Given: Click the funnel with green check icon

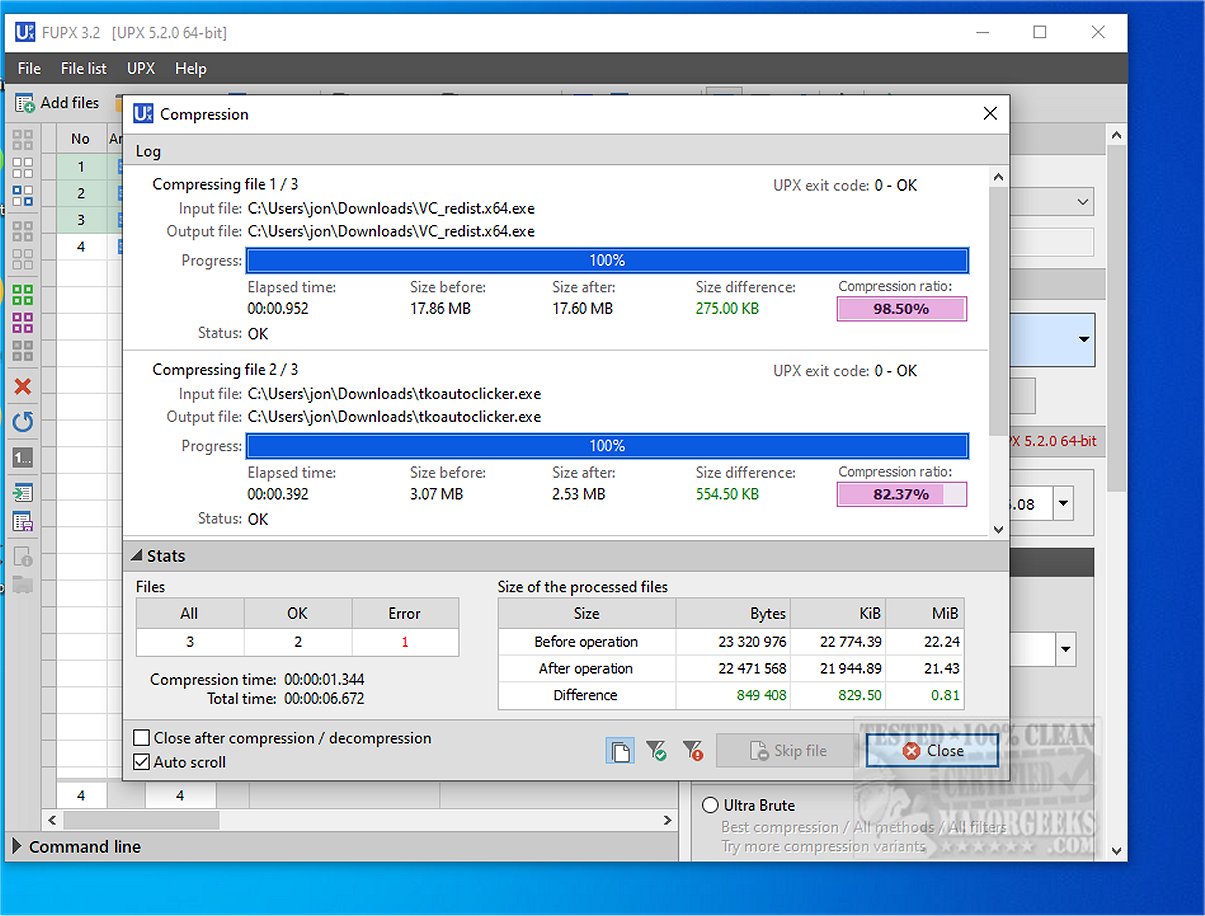Looking at the screenshot, I should 656,751.
